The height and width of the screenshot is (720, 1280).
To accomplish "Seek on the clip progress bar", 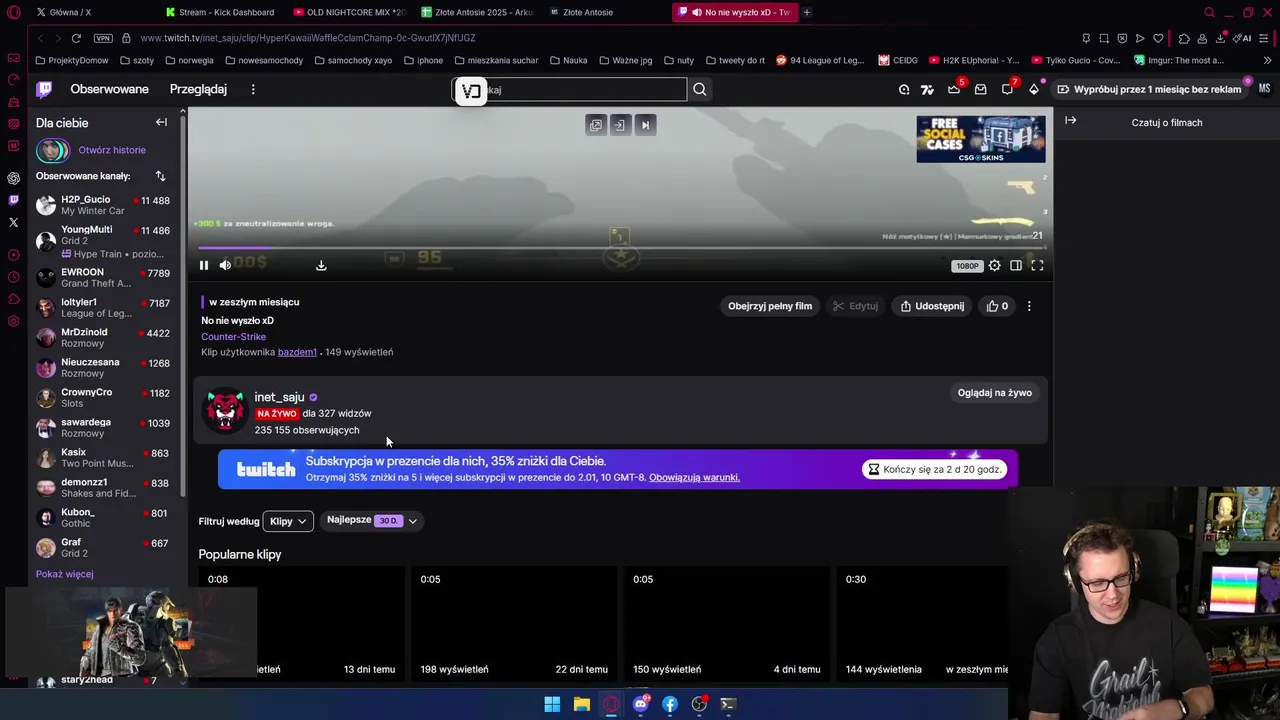I will [x=620, y=248].
